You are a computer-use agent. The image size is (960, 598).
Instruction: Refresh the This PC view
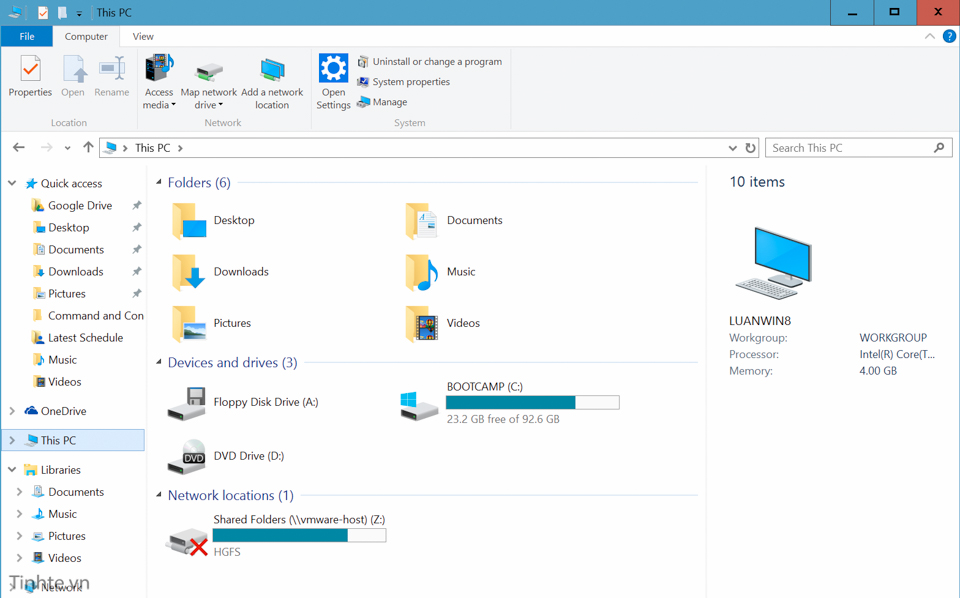click(750, 148)
